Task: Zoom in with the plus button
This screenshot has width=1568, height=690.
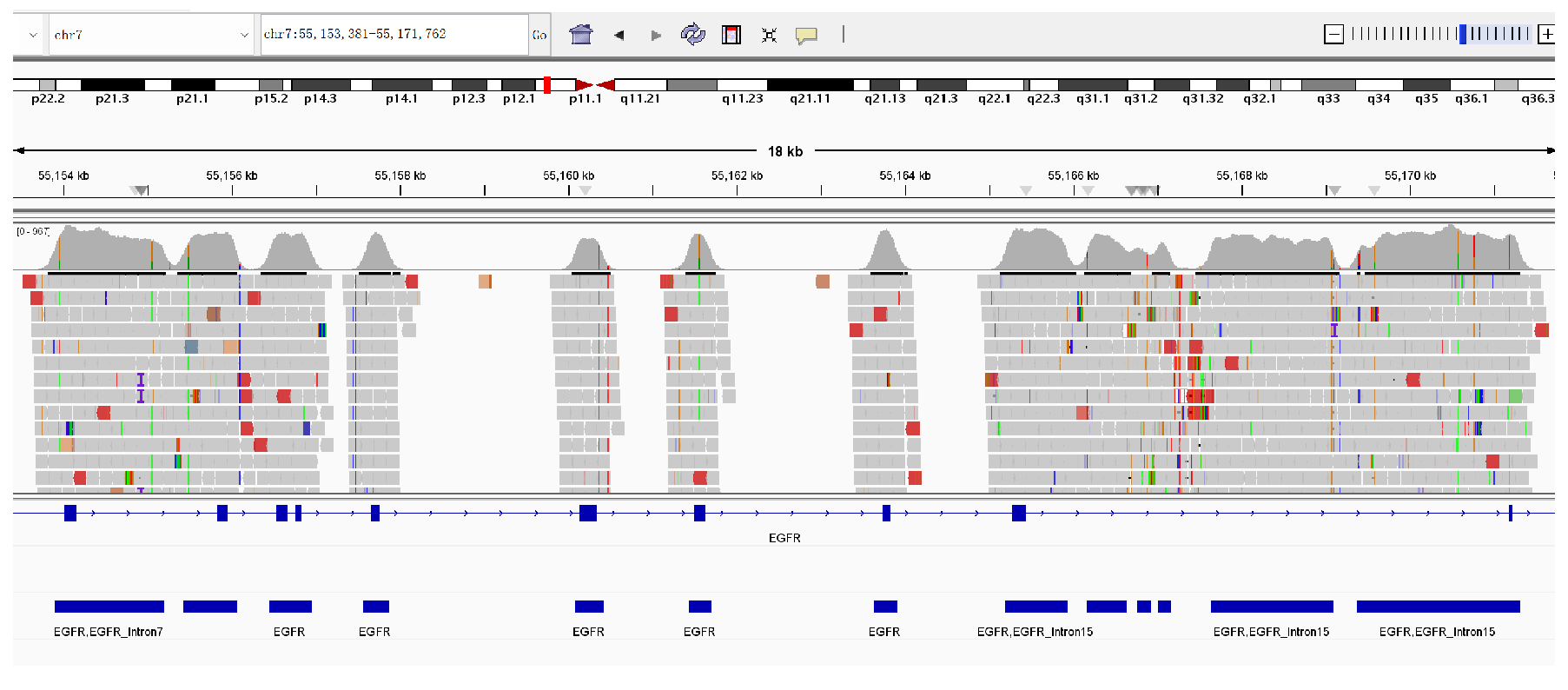Action: click(x=1546, y=34)
